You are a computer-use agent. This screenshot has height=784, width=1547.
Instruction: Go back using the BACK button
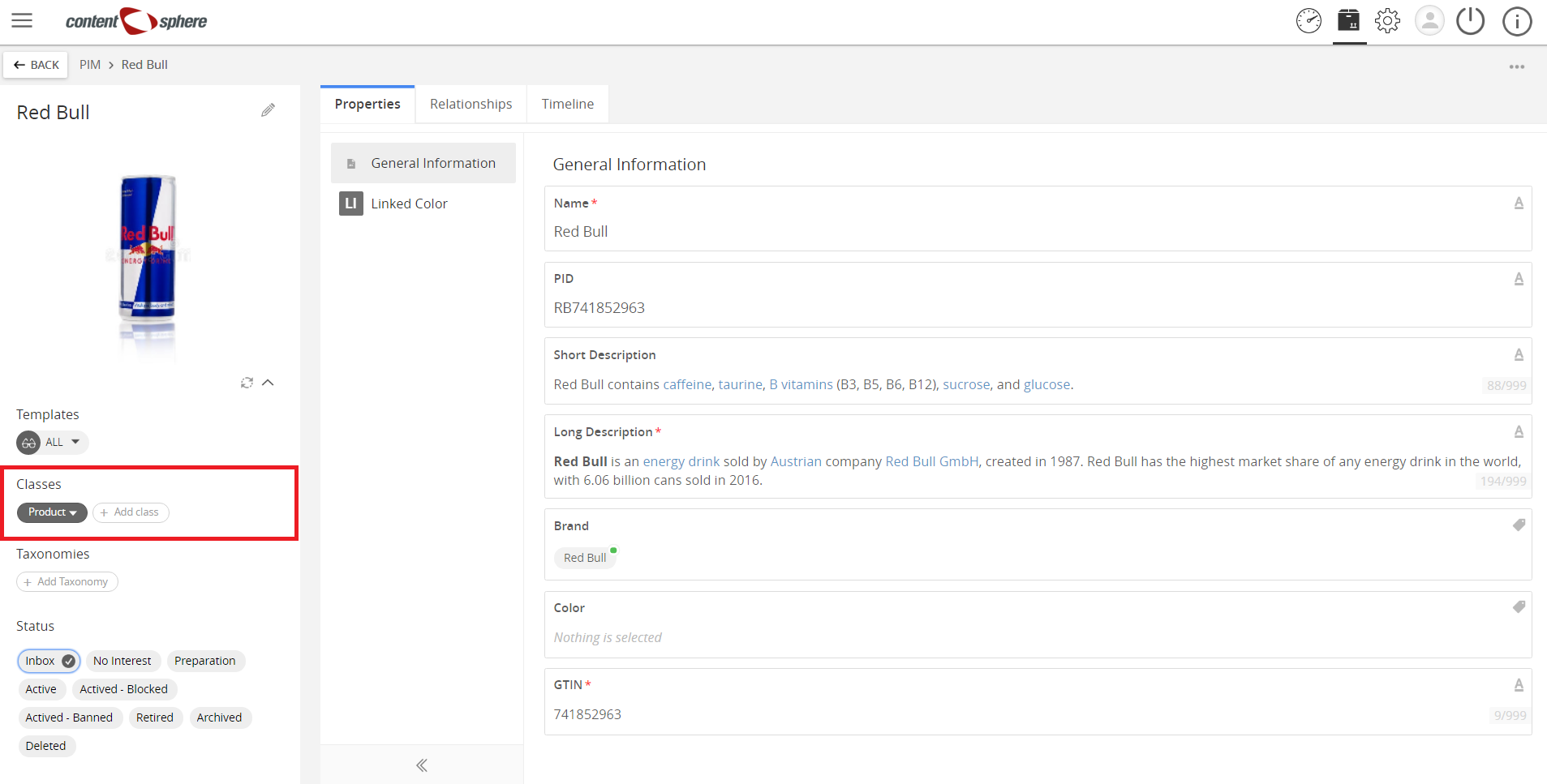tap(36, 65)
